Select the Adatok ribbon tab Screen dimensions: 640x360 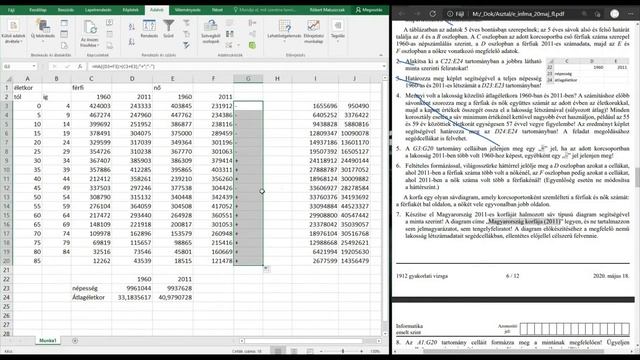click(x=157, y=10)
